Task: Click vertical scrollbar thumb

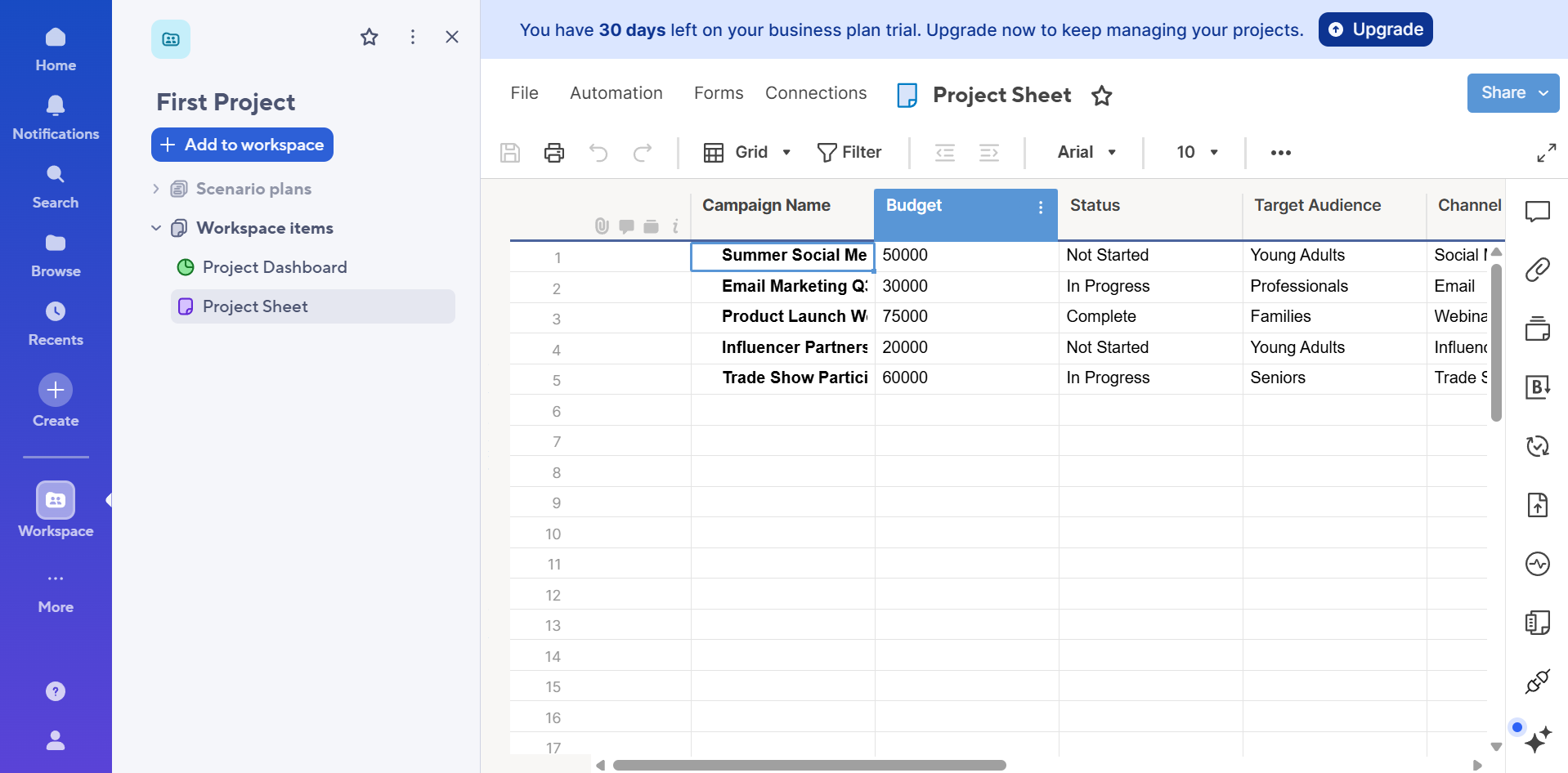Action: pyautogui.click(x=1497, y=343)
